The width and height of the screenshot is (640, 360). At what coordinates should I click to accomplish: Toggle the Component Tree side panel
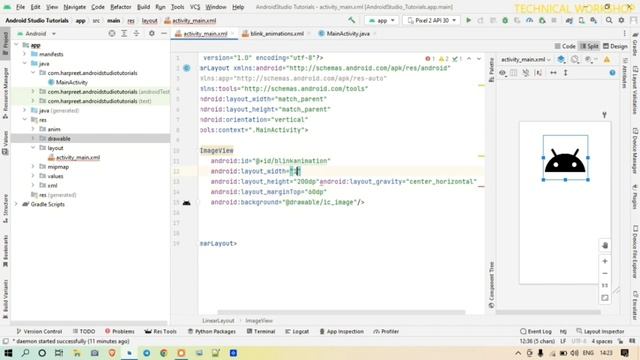(491, 284)
